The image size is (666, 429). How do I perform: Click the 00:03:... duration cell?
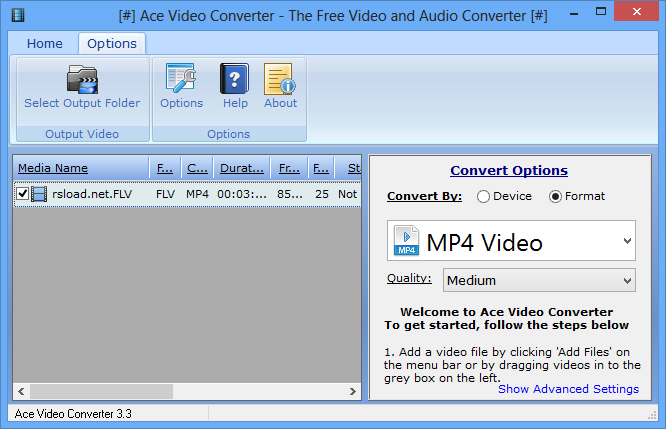(x=242, y=194)
